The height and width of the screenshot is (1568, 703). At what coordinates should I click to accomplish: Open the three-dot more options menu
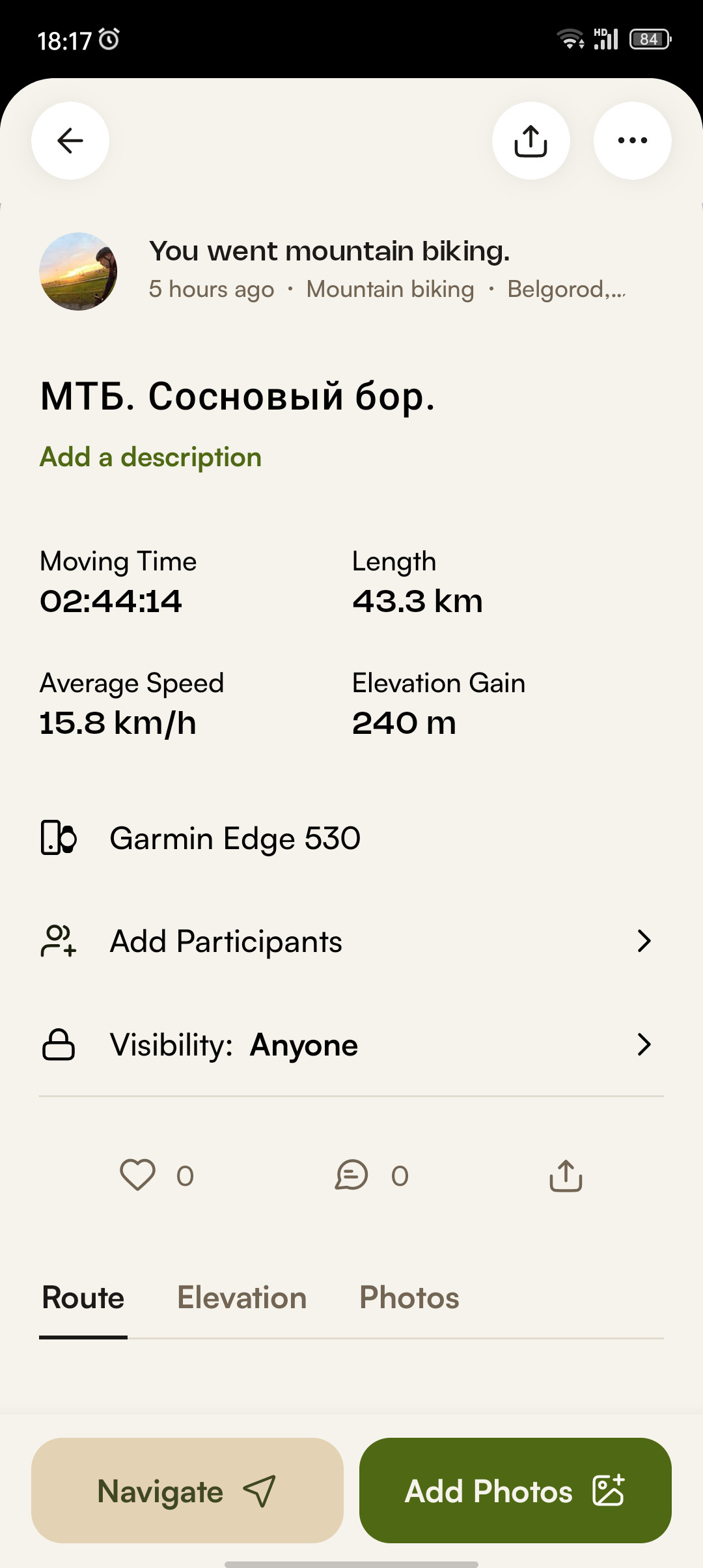point(633,141)
